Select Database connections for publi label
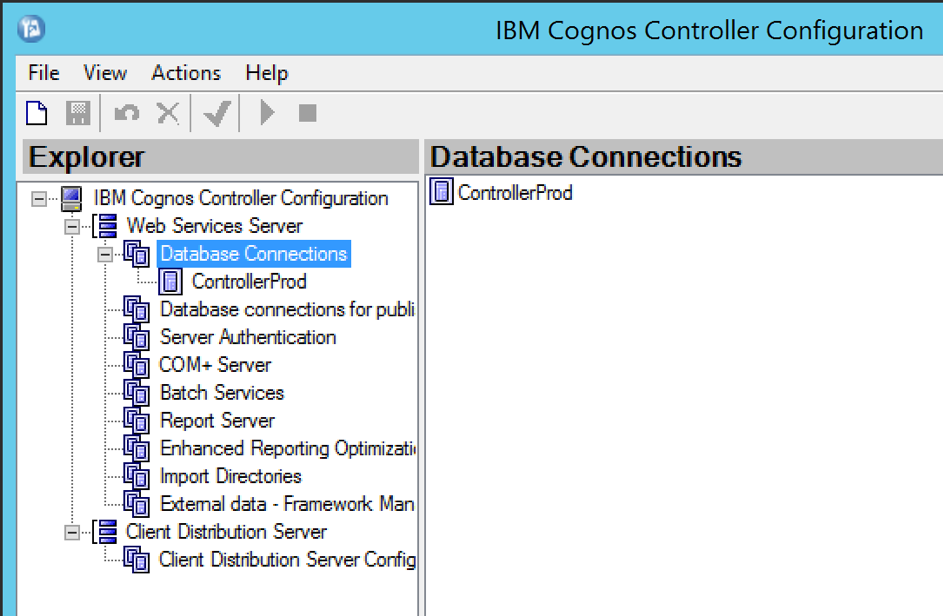The width and height of the screenshot is (943, 616). [287, 309]
